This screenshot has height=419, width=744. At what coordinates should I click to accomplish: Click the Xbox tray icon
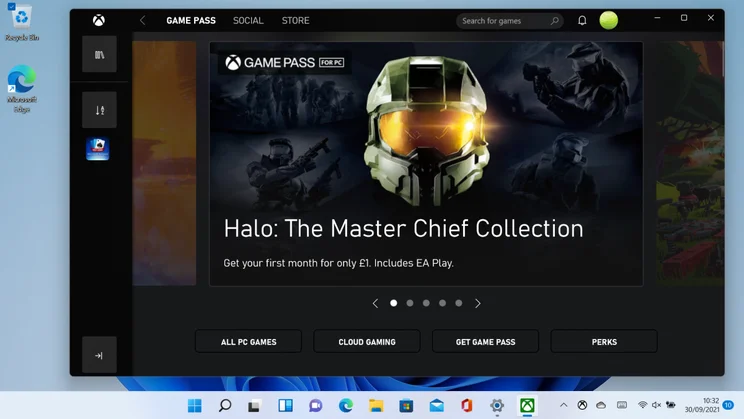click(582, 405)
